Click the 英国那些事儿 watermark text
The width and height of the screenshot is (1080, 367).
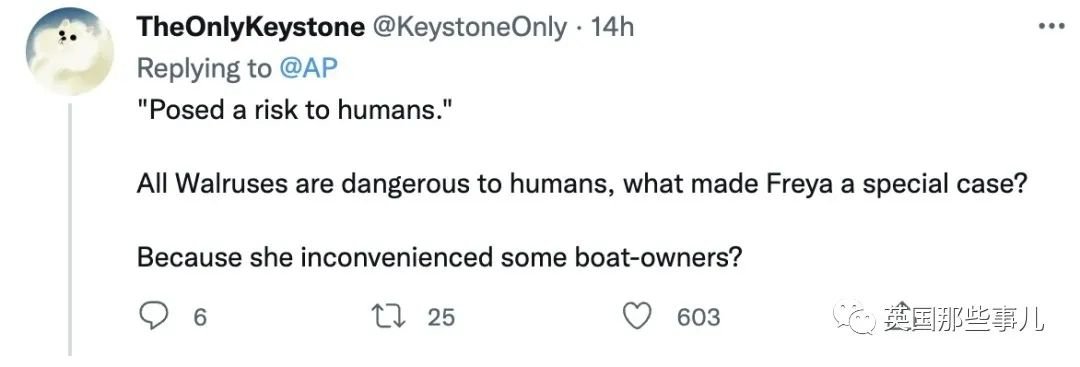point(964,319)
